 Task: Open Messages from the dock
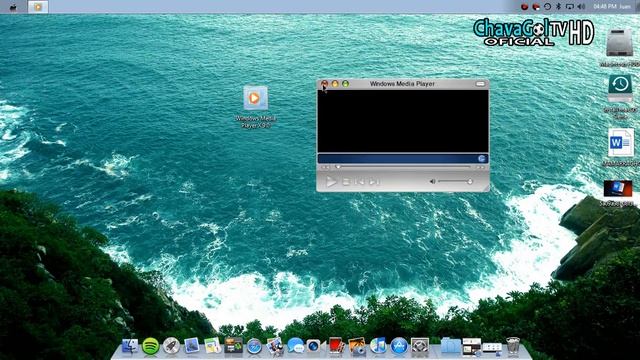(x=296, y=346)
